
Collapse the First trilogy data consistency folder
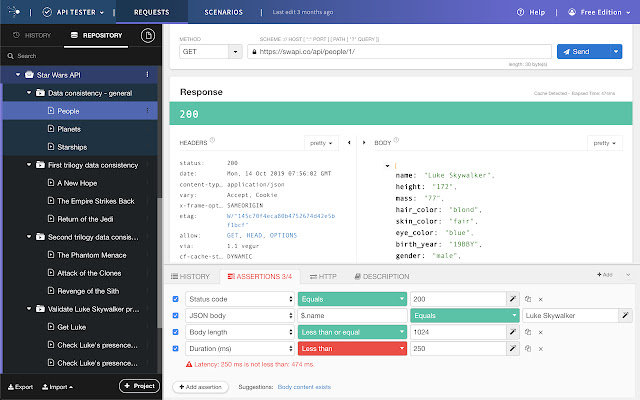click(x=29, y=165)
